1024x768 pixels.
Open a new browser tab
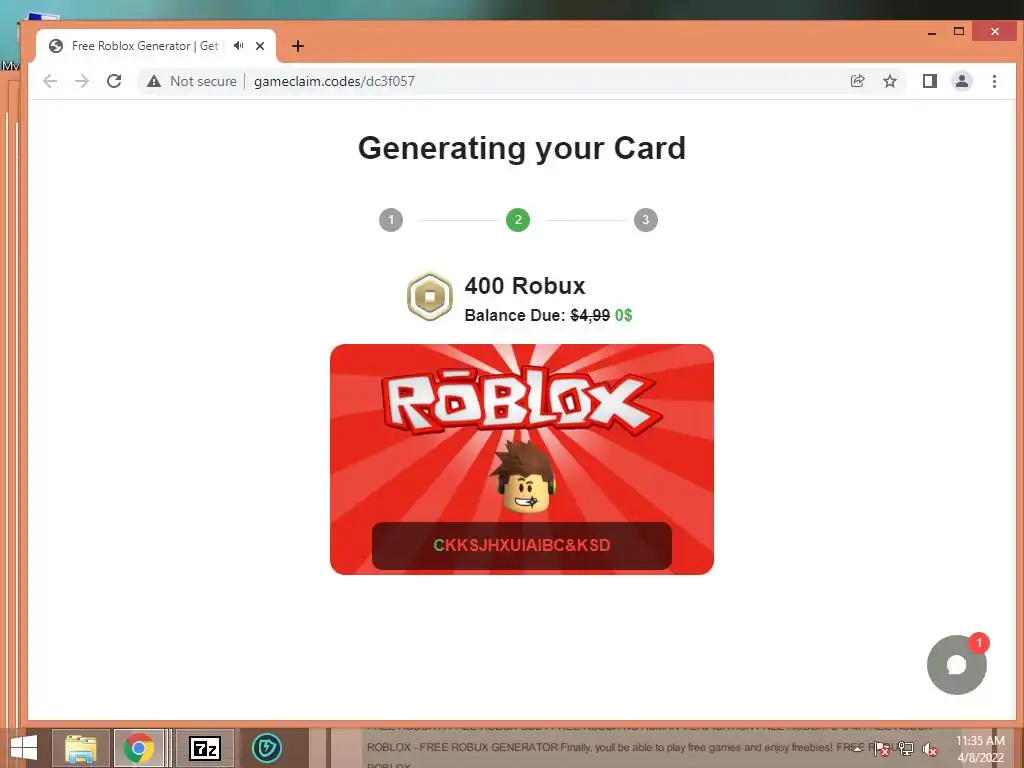(298, 46)
